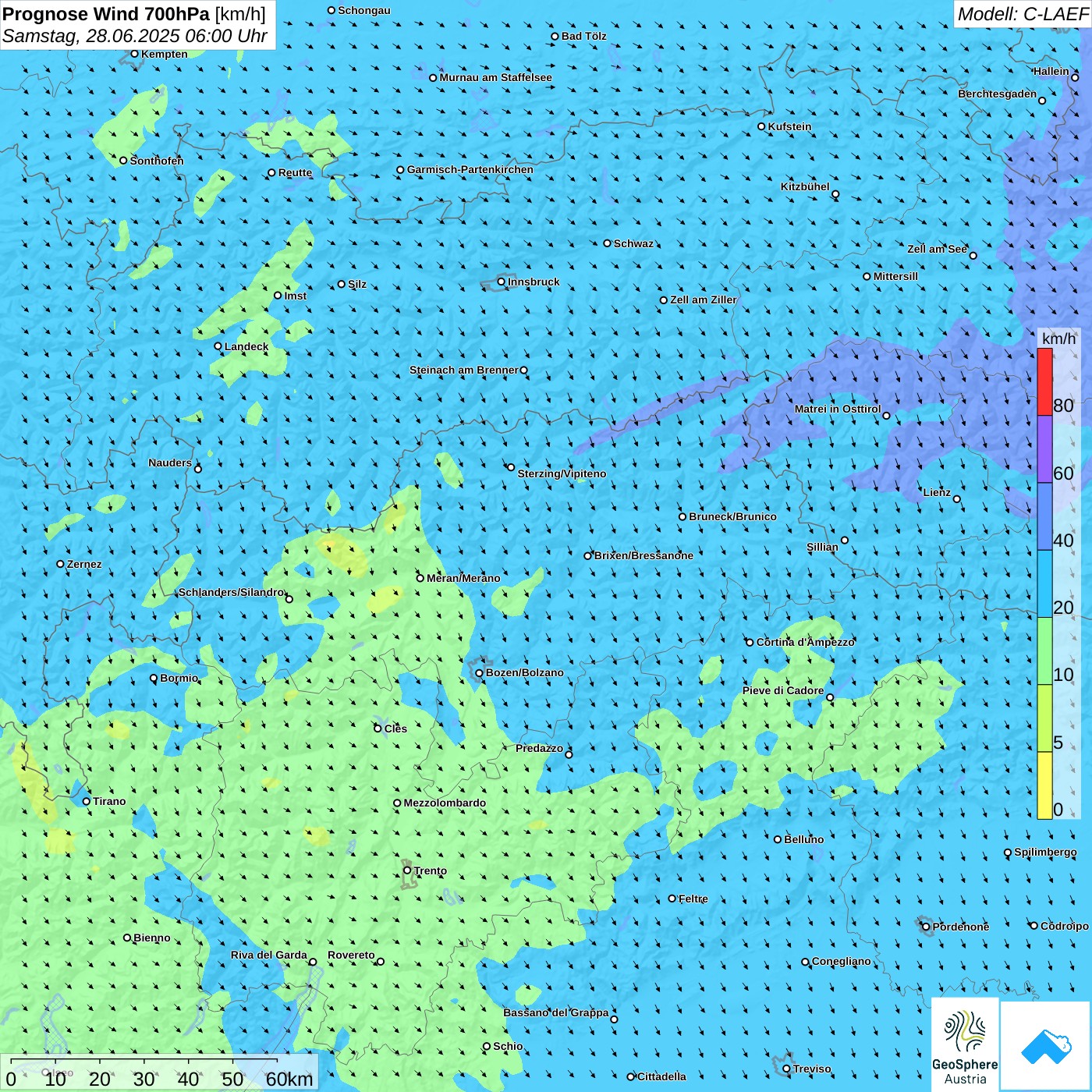Click the Bormio town label

coord(179,679)
